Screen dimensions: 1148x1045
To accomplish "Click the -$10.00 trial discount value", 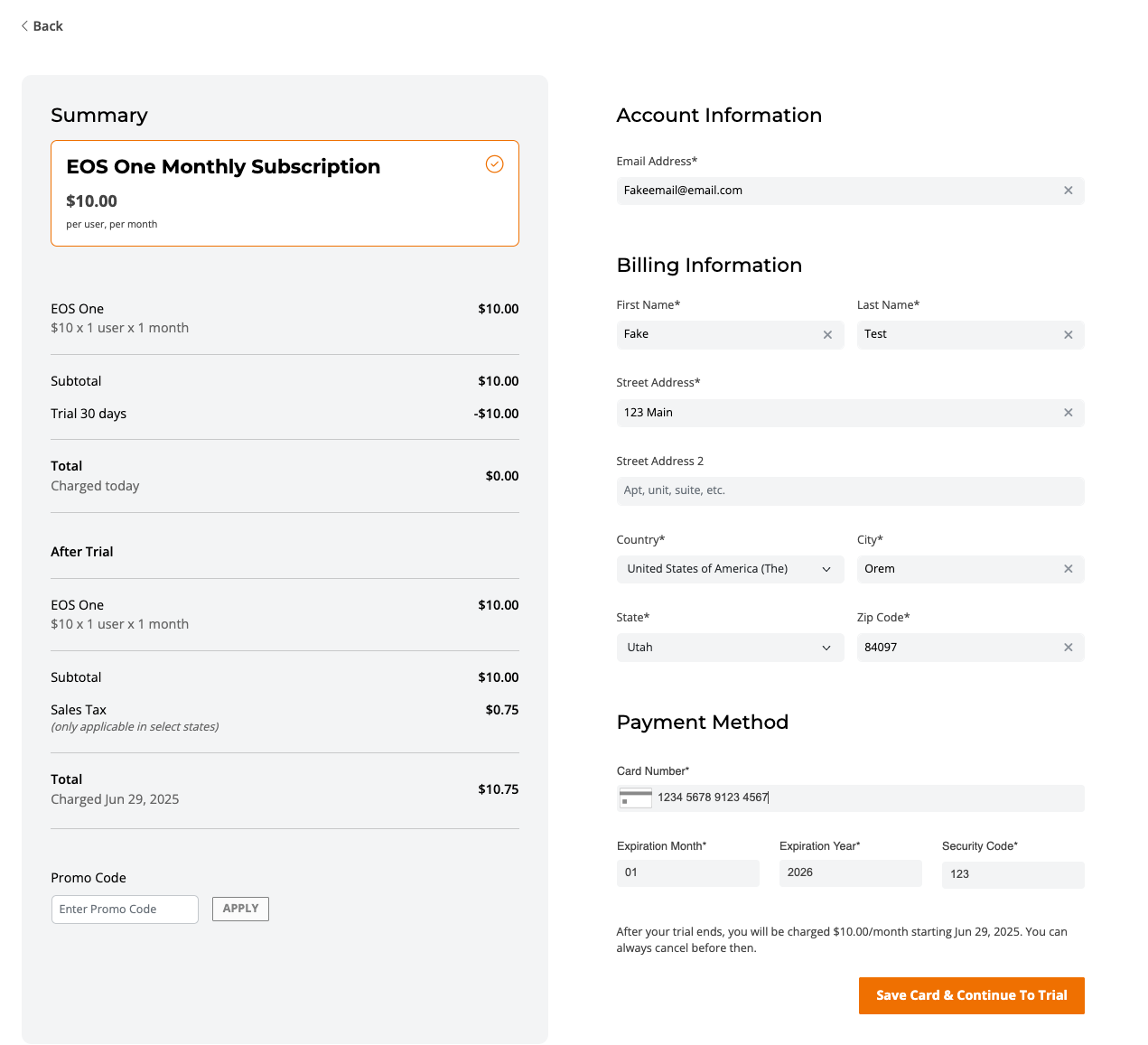I will click(x=496, y=414).
